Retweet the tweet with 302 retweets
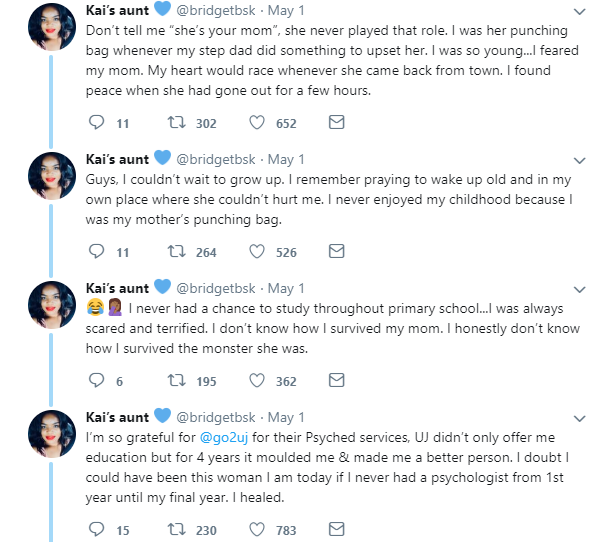 tap(177, 122)
